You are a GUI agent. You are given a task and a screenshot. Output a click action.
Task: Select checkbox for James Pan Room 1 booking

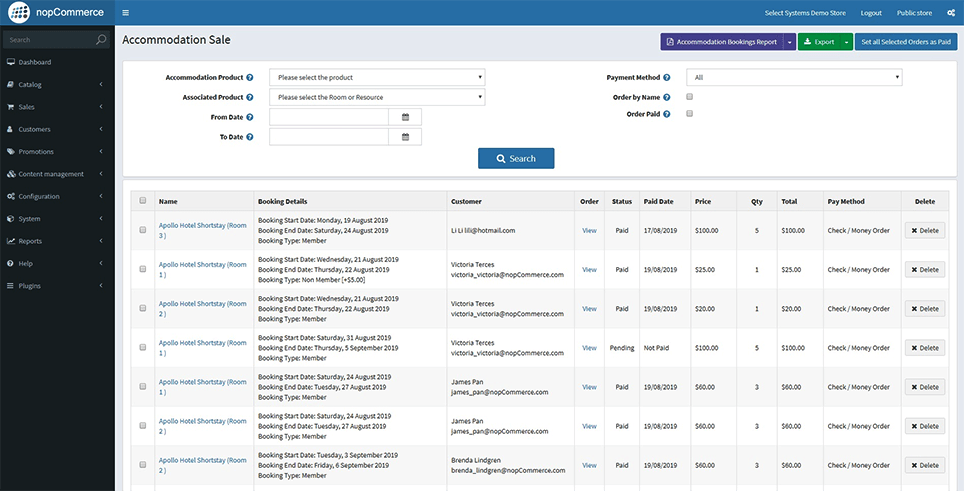click(143, 387)
